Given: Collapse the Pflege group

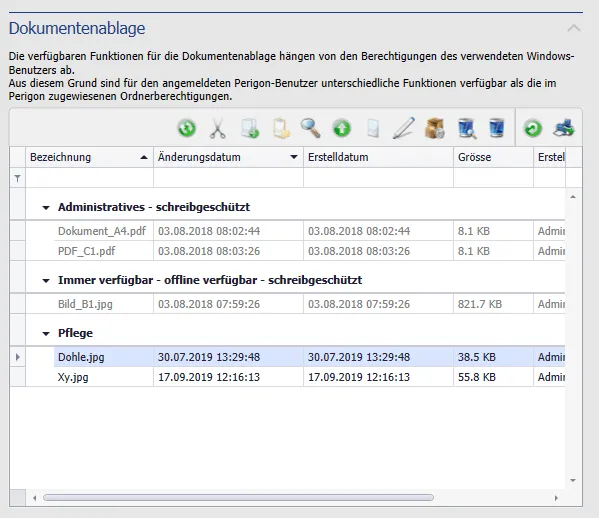Looking at the screenshot, I should point(46,334).
